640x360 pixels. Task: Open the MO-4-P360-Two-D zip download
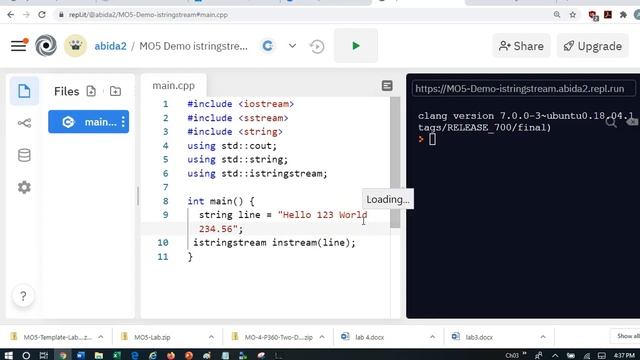point(272,337)
